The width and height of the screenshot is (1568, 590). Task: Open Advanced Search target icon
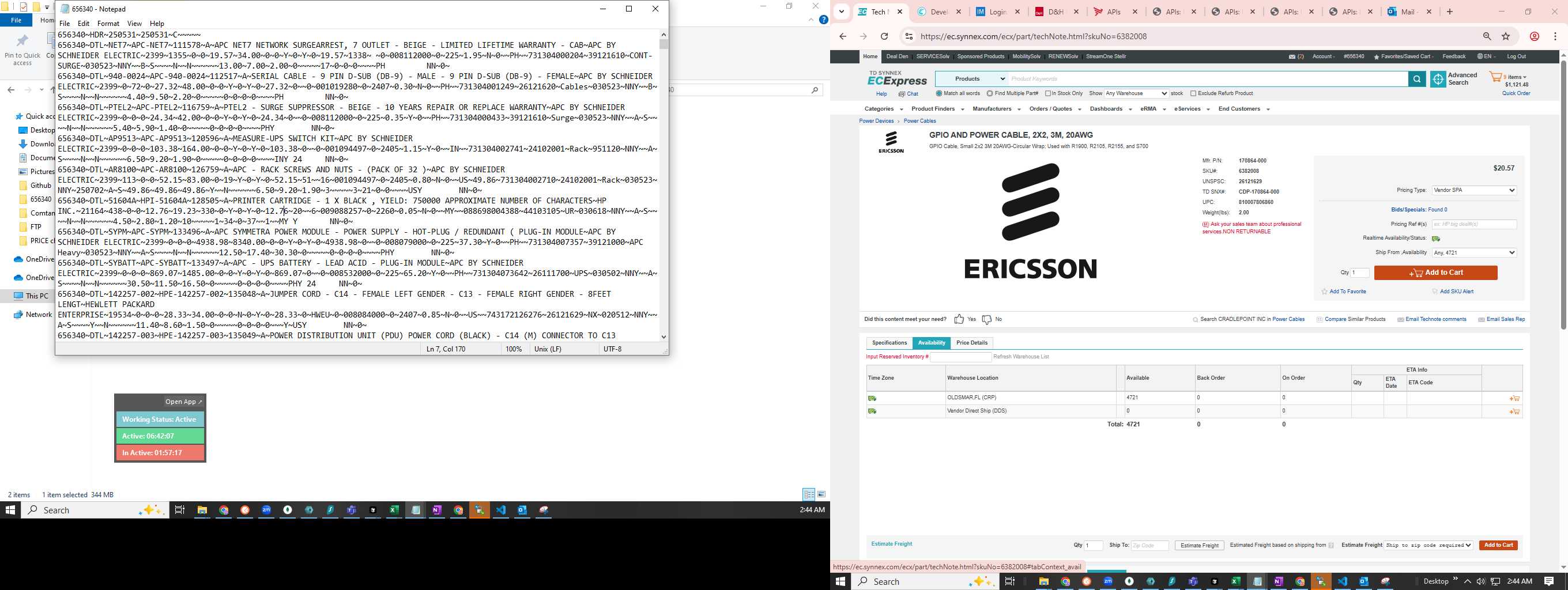pyautogui.click(x=1438, y=79)
